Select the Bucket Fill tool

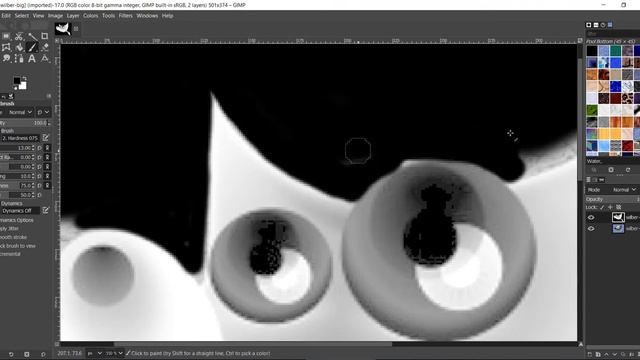click(x=19, y=47)
